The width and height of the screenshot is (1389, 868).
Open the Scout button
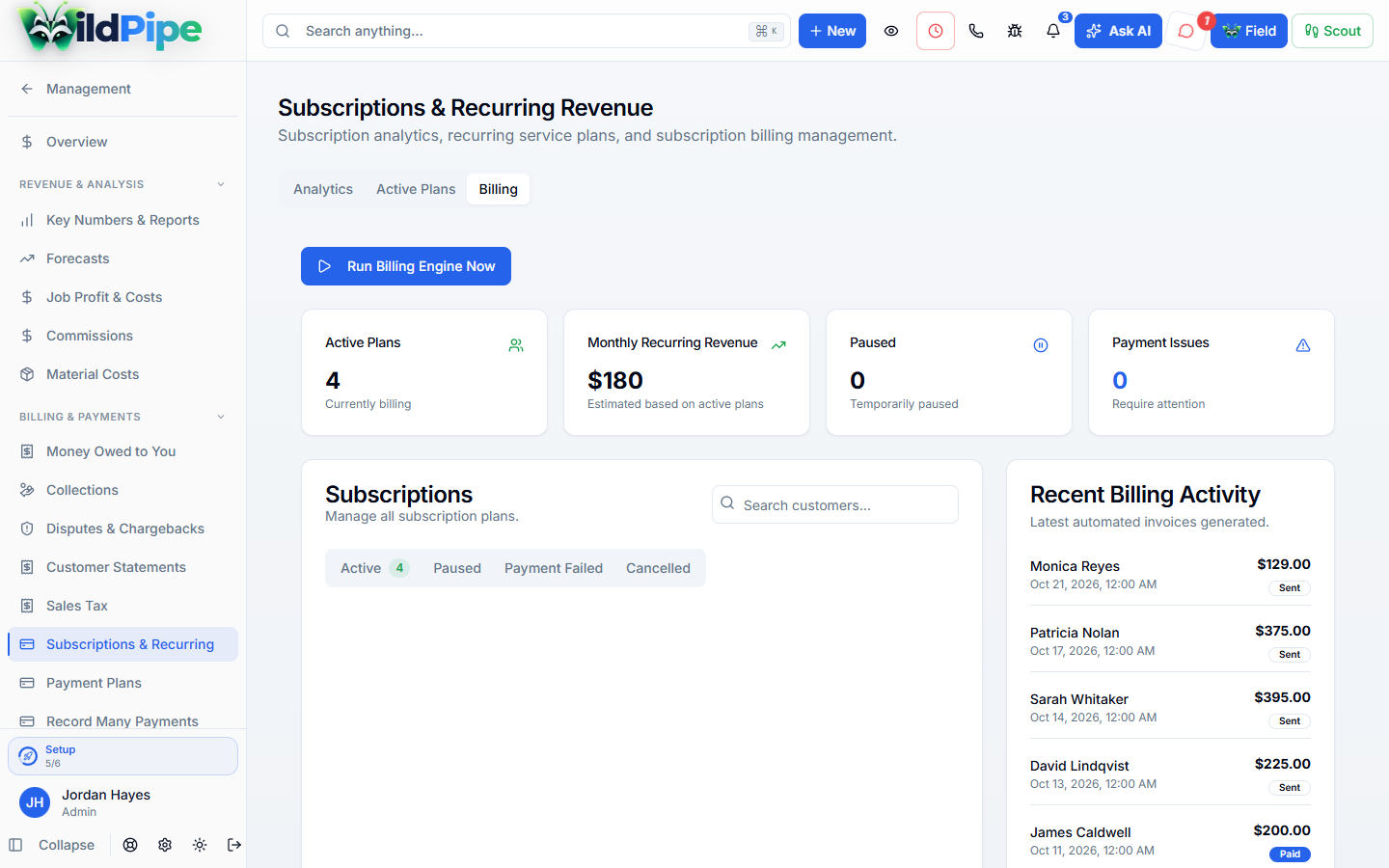[1332, 31]
